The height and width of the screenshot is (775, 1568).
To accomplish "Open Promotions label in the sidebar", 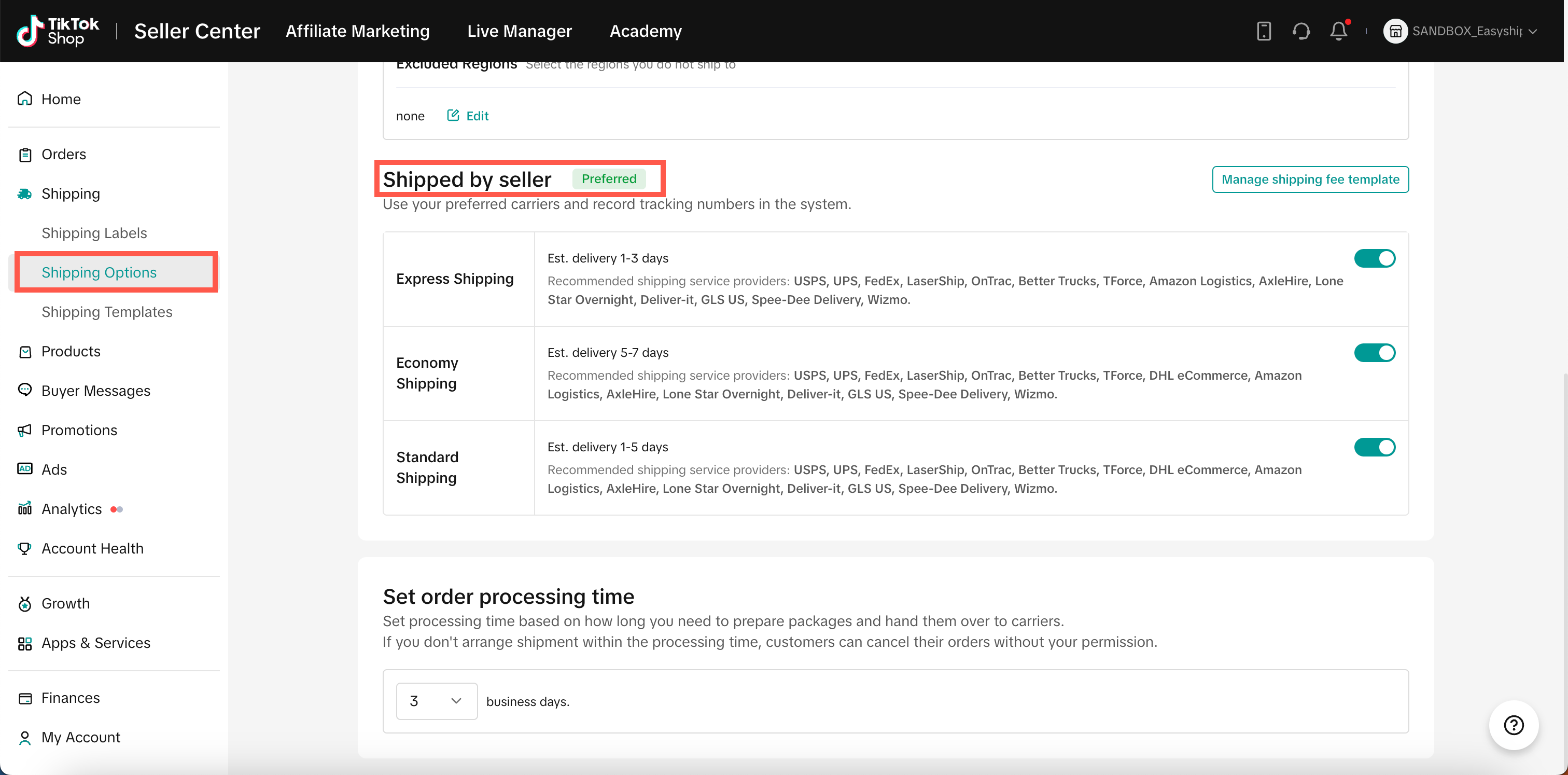I will 79,431.
